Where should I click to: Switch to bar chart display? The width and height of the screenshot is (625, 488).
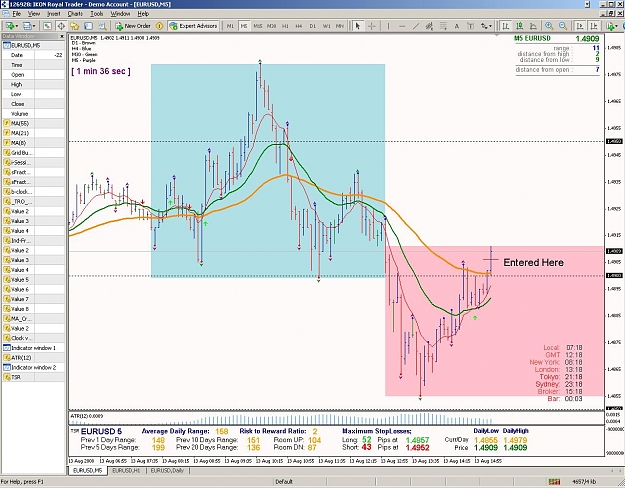coord(506,26)
